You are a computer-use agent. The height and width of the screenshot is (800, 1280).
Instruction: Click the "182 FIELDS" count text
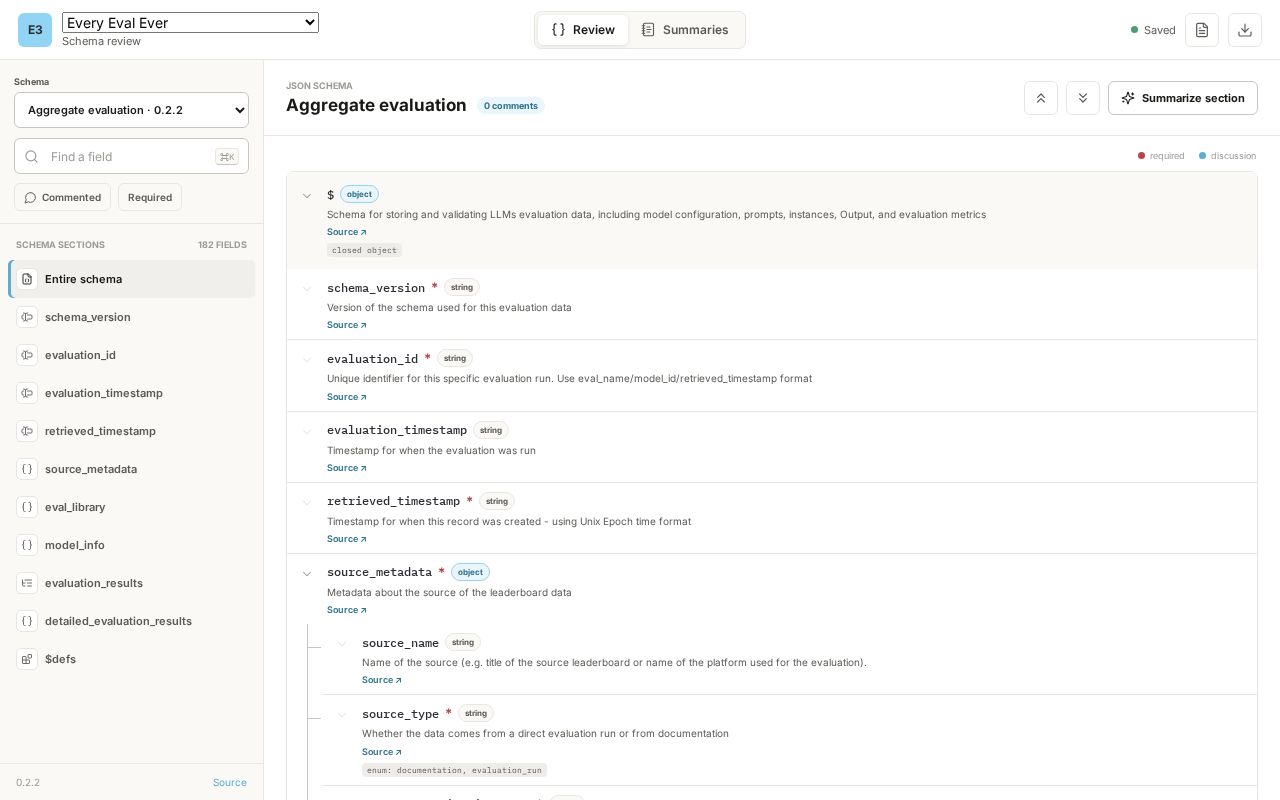[x=222, y=245]
